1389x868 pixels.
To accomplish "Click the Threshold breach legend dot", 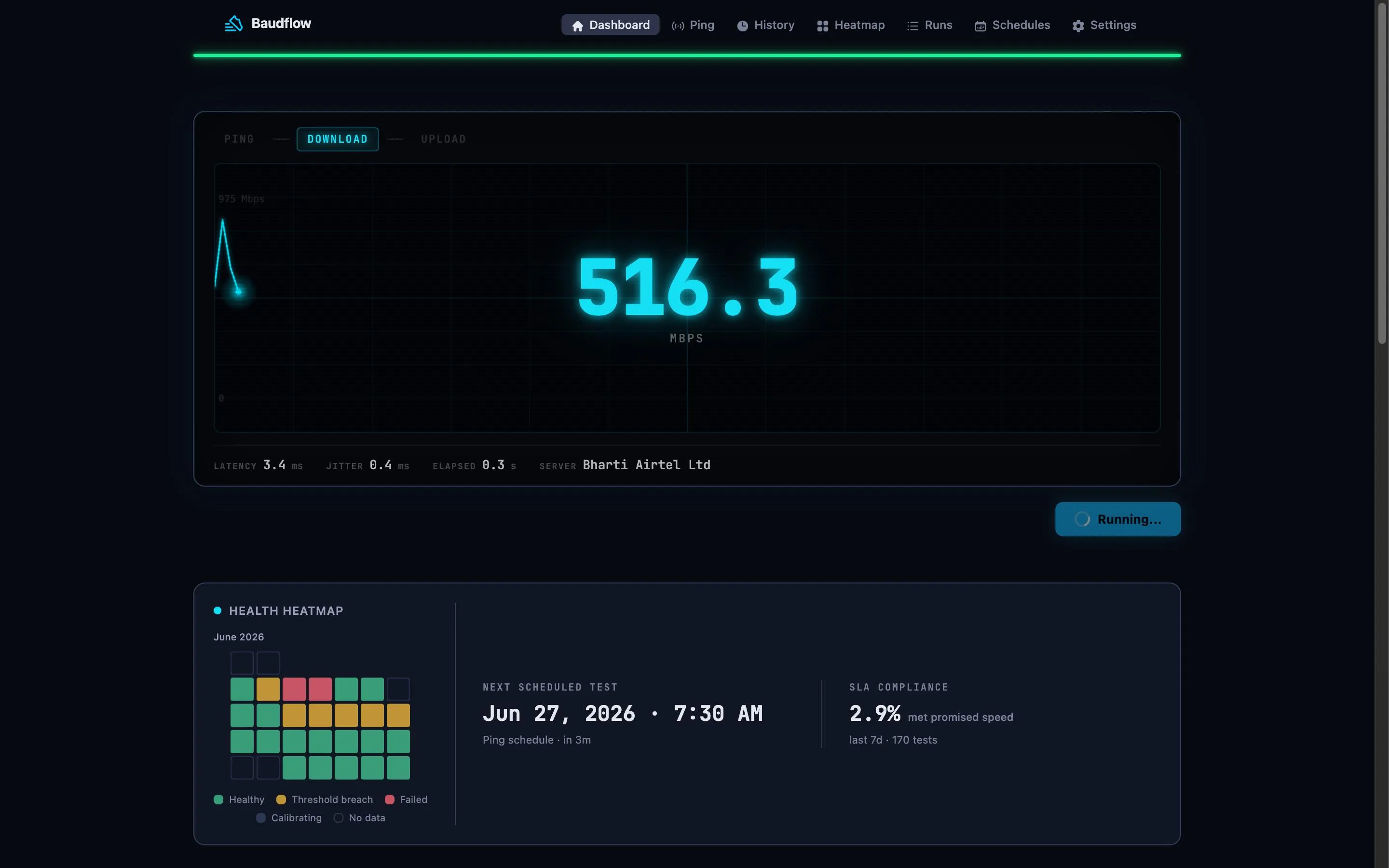I will tap(281, 800).
